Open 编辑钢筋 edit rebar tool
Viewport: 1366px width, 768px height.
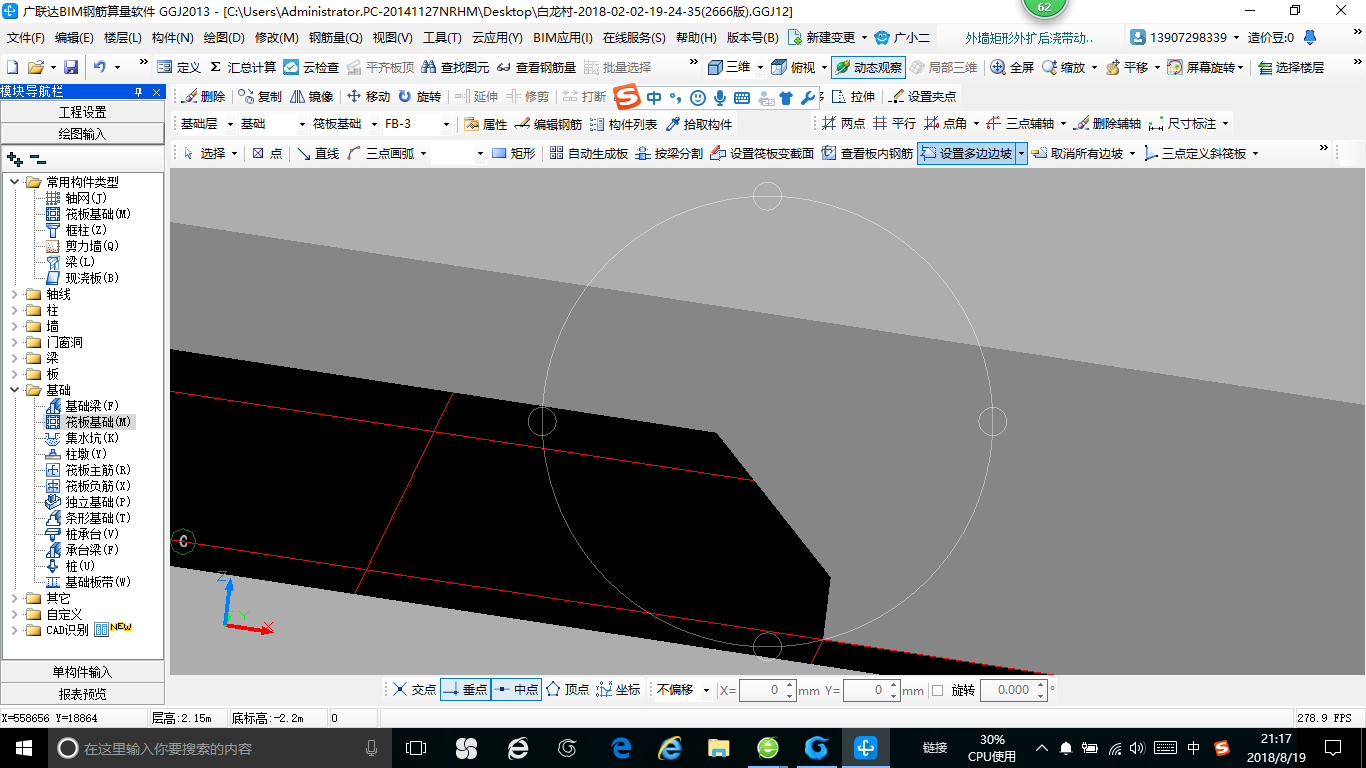548,124
